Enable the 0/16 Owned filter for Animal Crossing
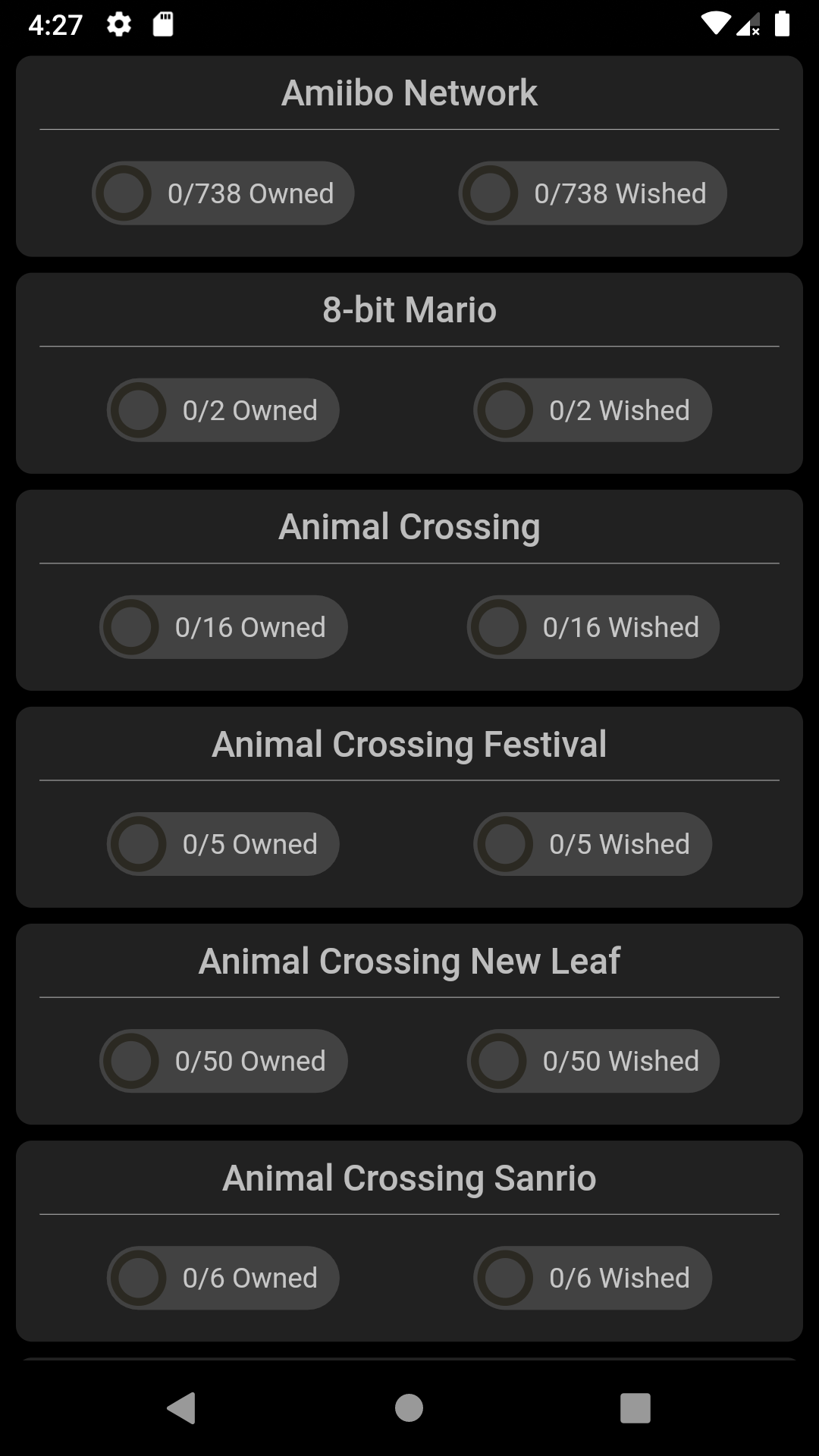Viewport: 819px width, 1456px height. pos(223,627)
